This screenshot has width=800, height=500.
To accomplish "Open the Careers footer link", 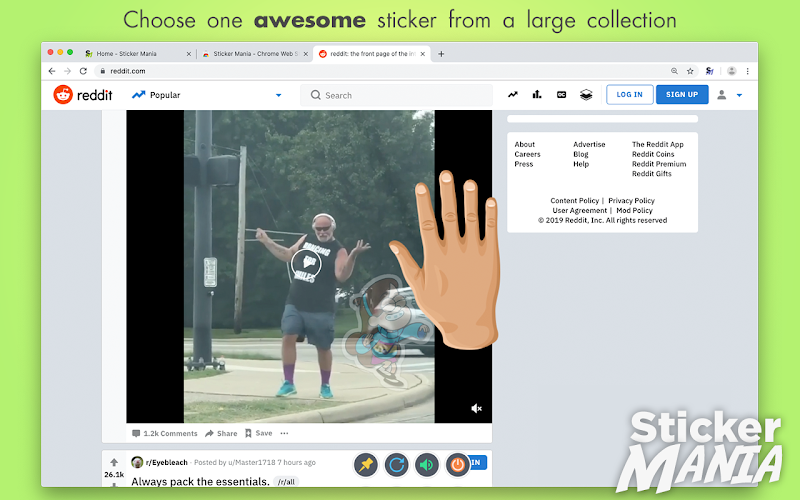I will tap(527, 154).
